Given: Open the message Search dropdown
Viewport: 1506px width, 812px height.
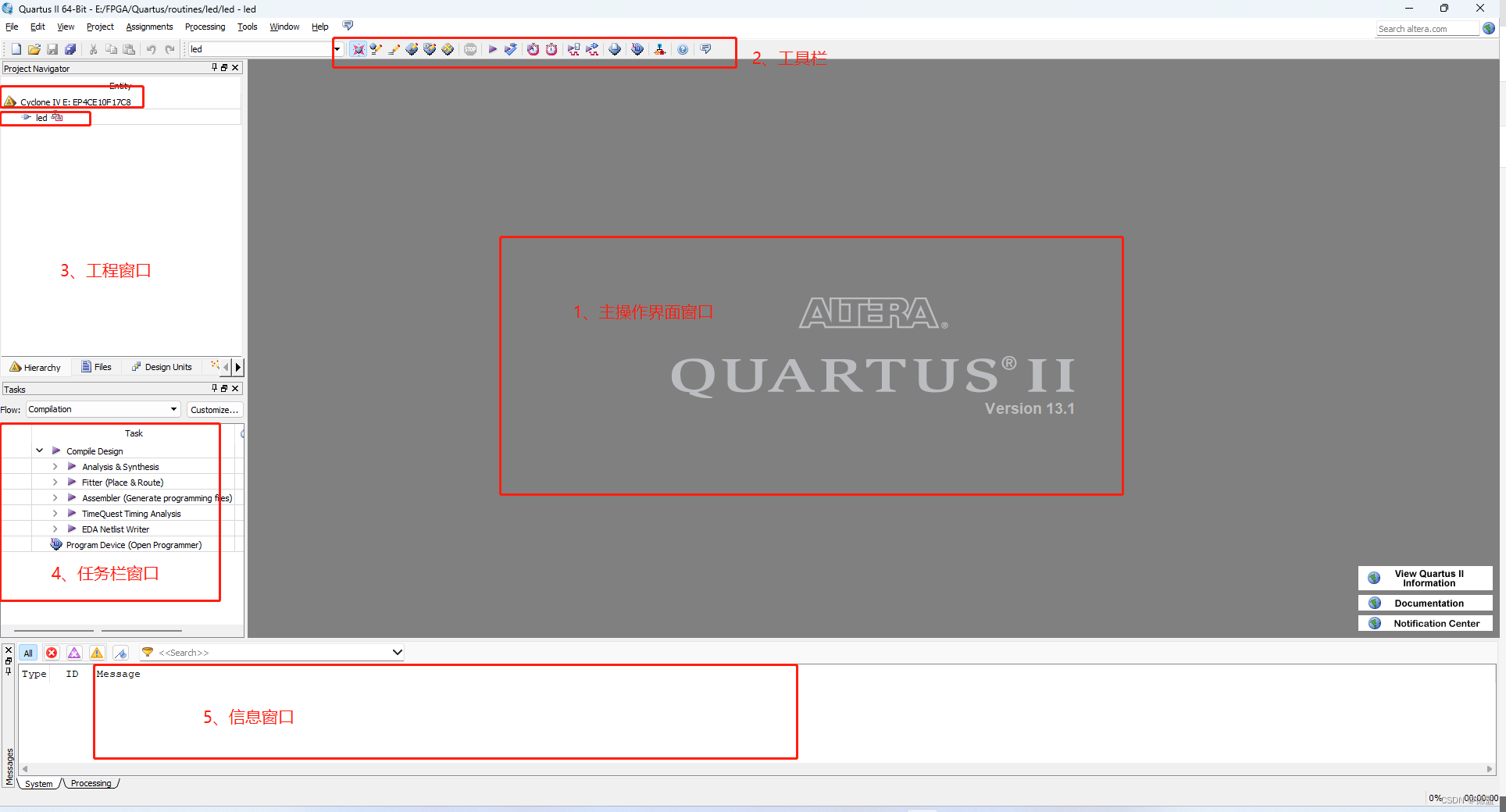Looking at the screenshot, I should coord(397,652).
